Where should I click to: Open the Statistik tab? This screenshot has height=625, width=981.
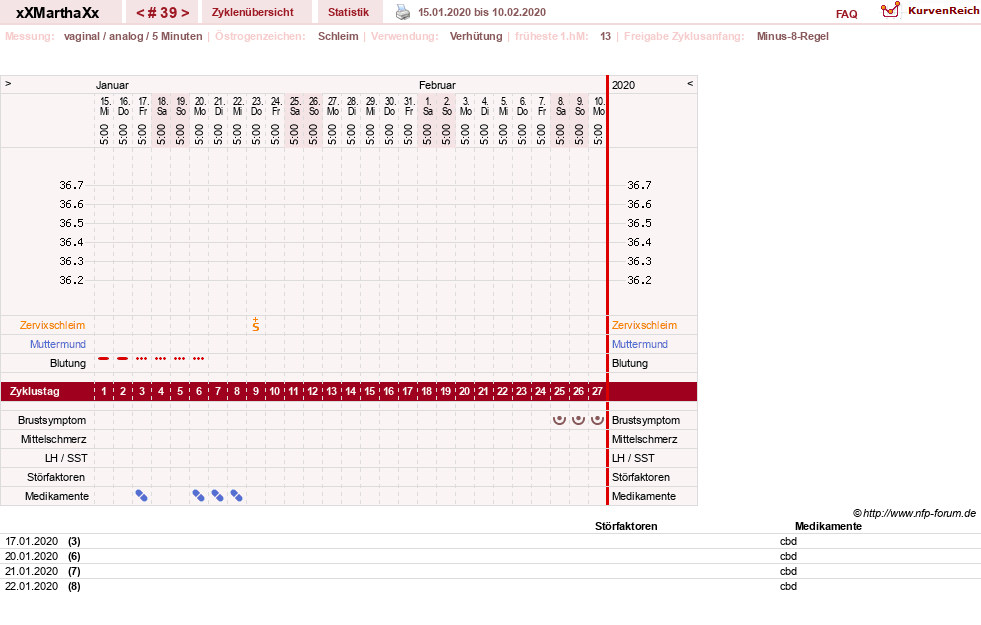(x=348, y=12)
